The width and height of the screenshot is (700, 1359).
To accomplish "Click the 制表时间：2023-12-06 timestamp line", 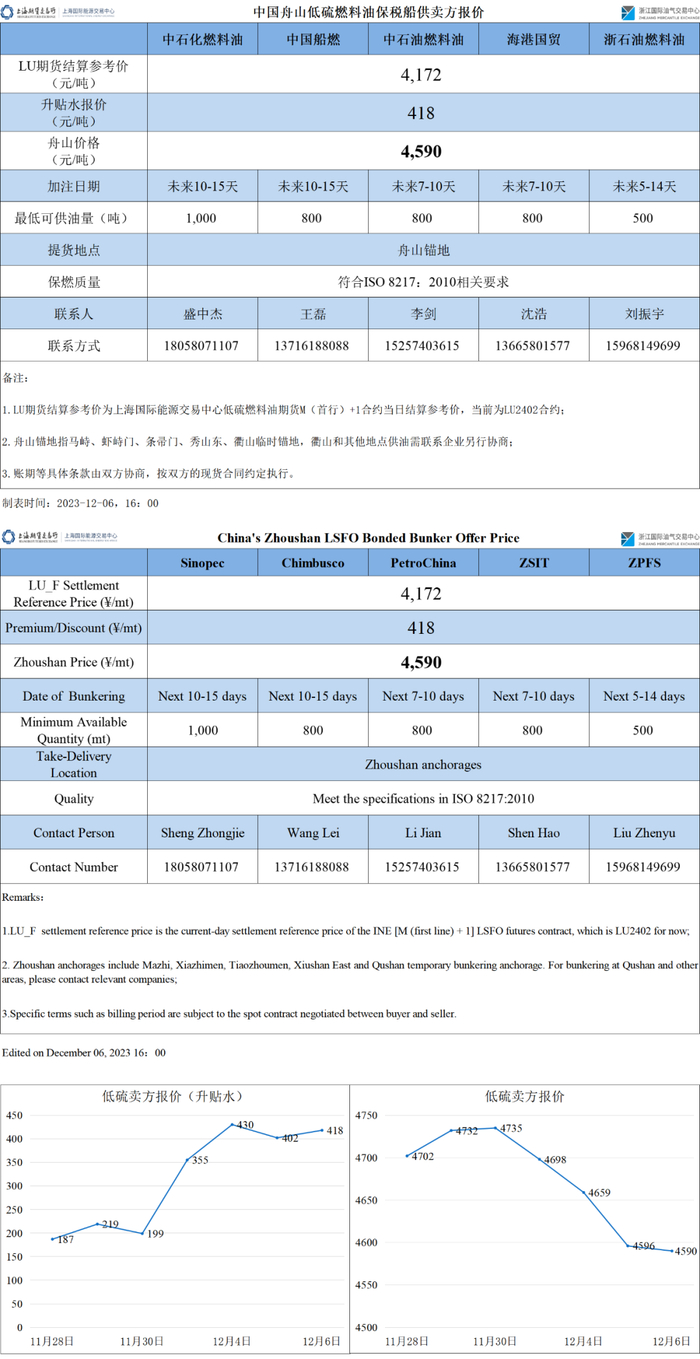I will 80,503.
